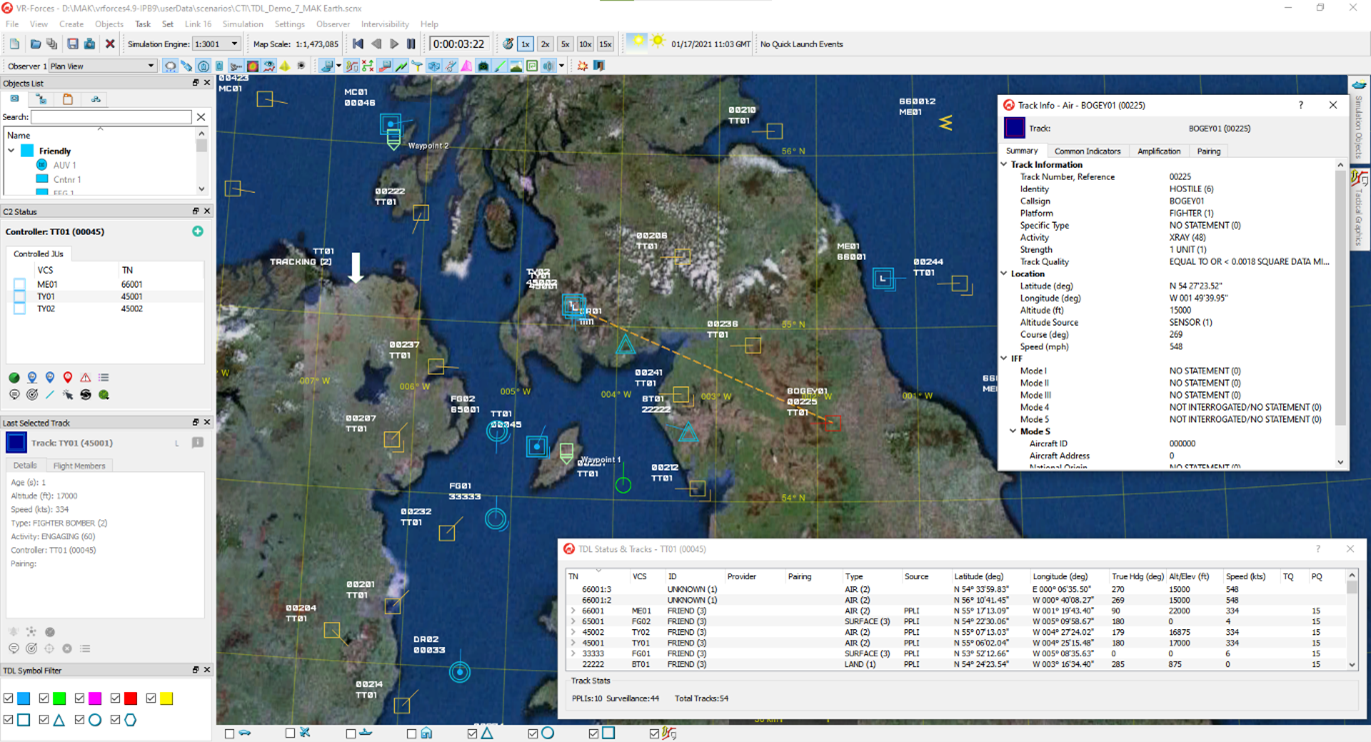
Task: Toggle the yellow symbol filter checkbox
Action: 151,698
